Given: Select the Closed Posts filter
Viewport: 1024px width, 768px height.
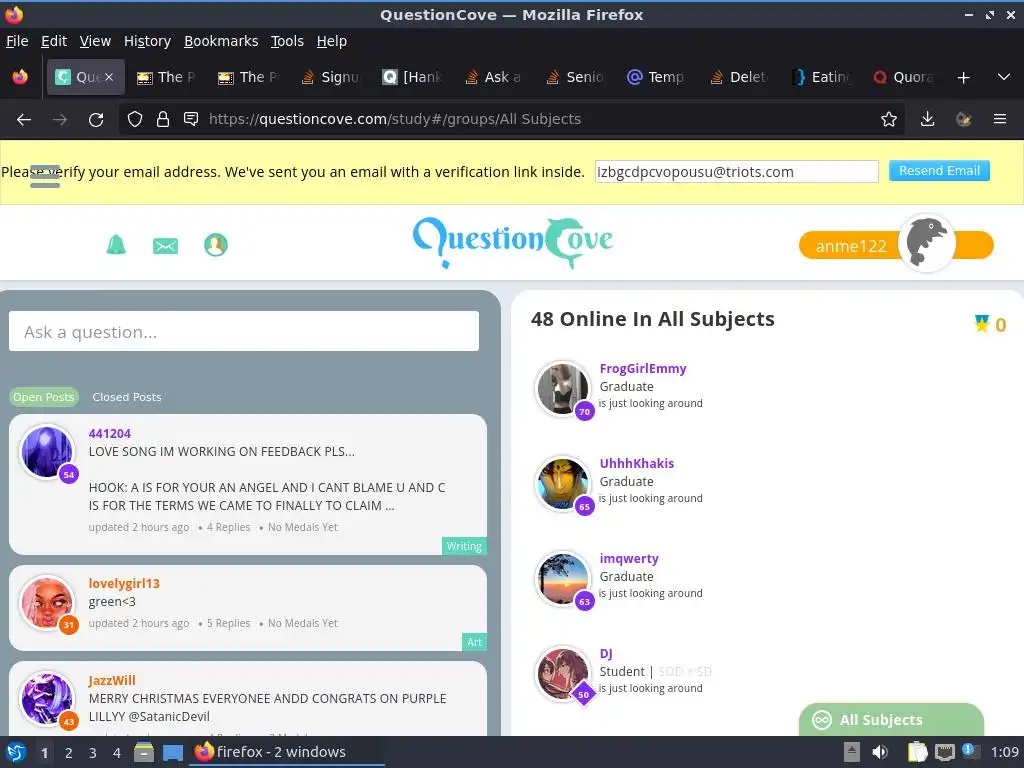Looking at the screenshot, I should point(127,397).
